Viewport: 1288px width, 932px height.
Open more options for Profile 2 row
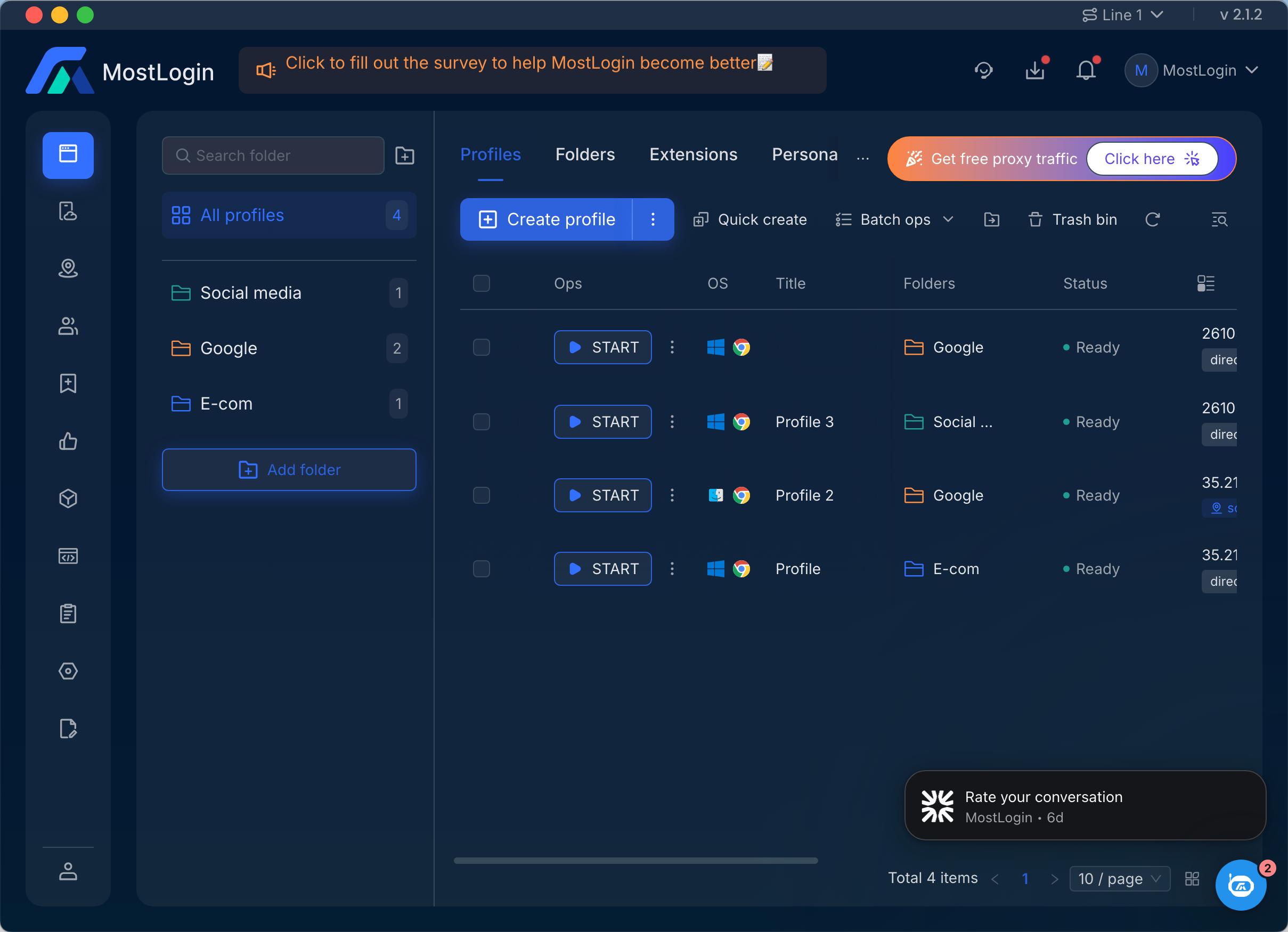pos(672,495)
